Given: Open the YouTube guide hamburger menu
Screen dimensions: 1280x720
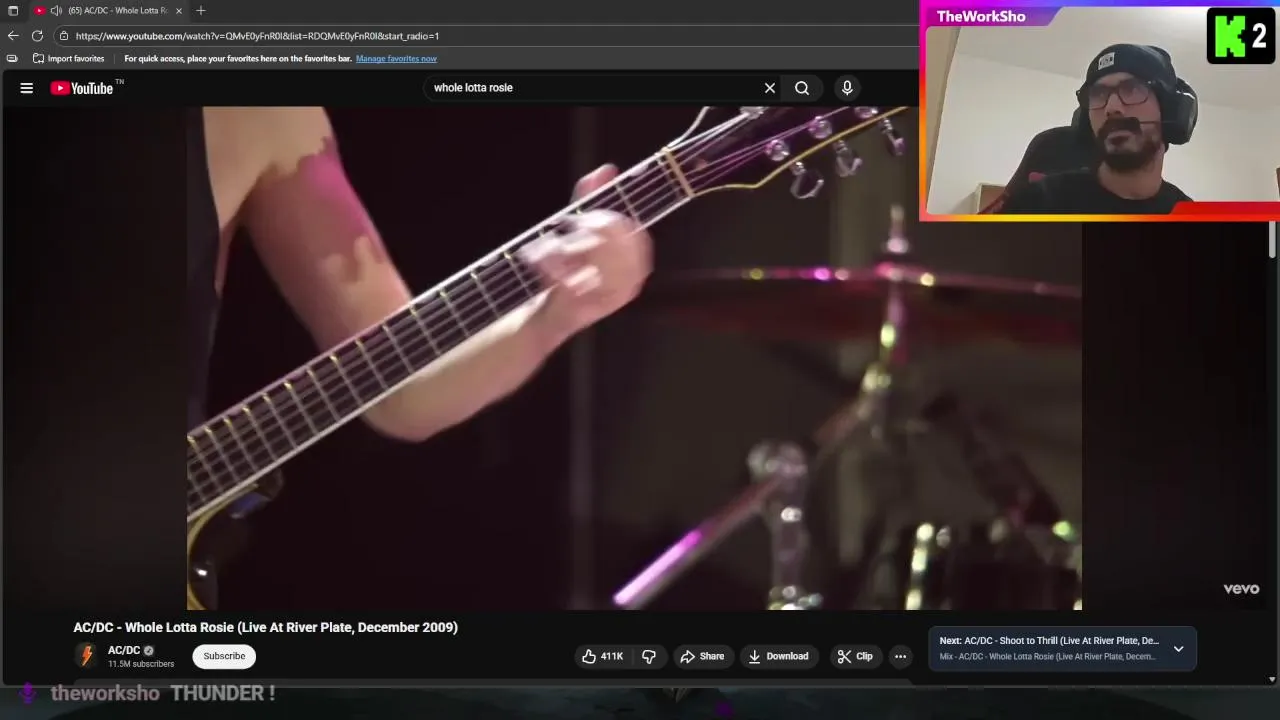Looking at the screenshot, I should pyautogui.click(x=27, y=88).
